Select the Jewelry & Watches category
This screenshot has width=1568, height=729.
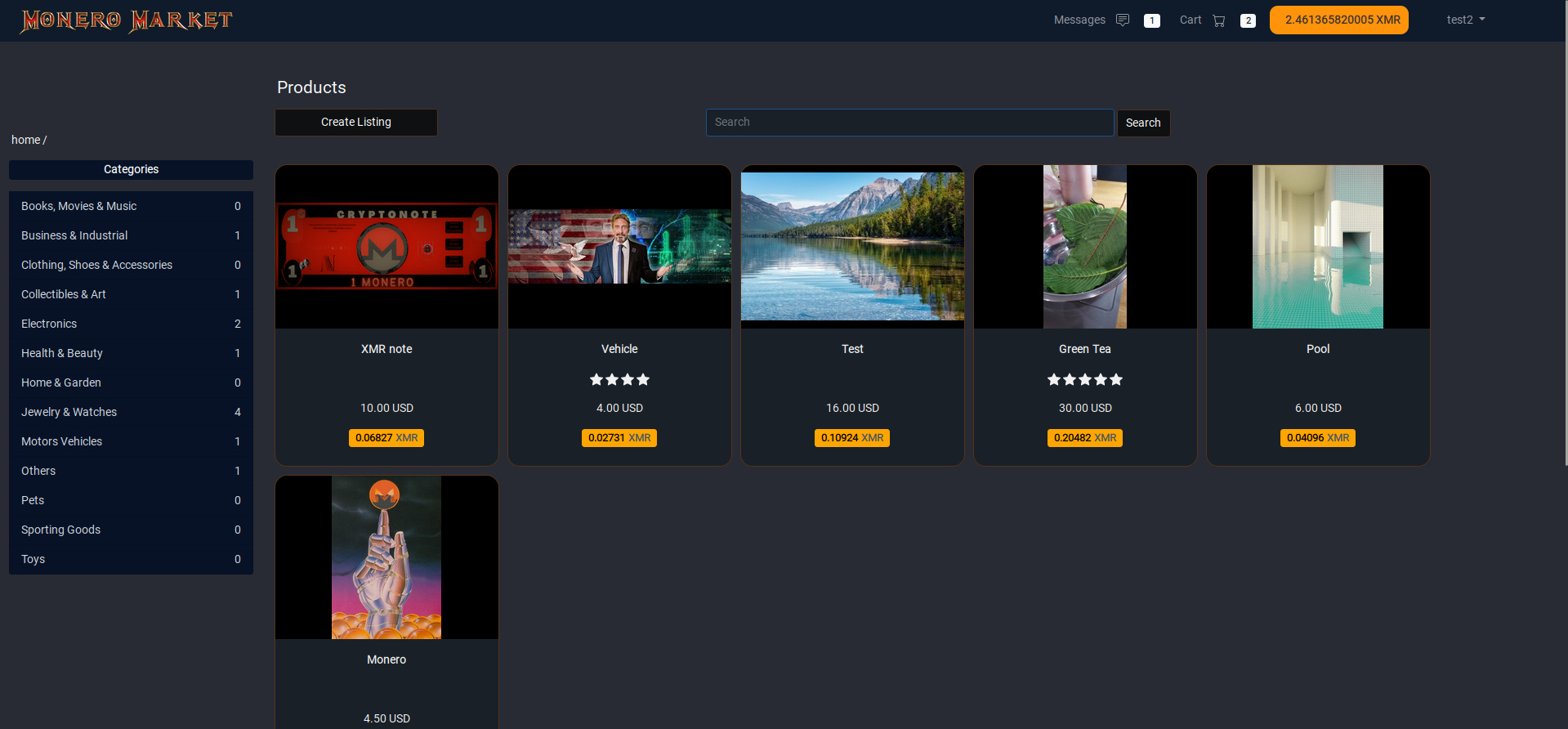(x=131, y=412)
